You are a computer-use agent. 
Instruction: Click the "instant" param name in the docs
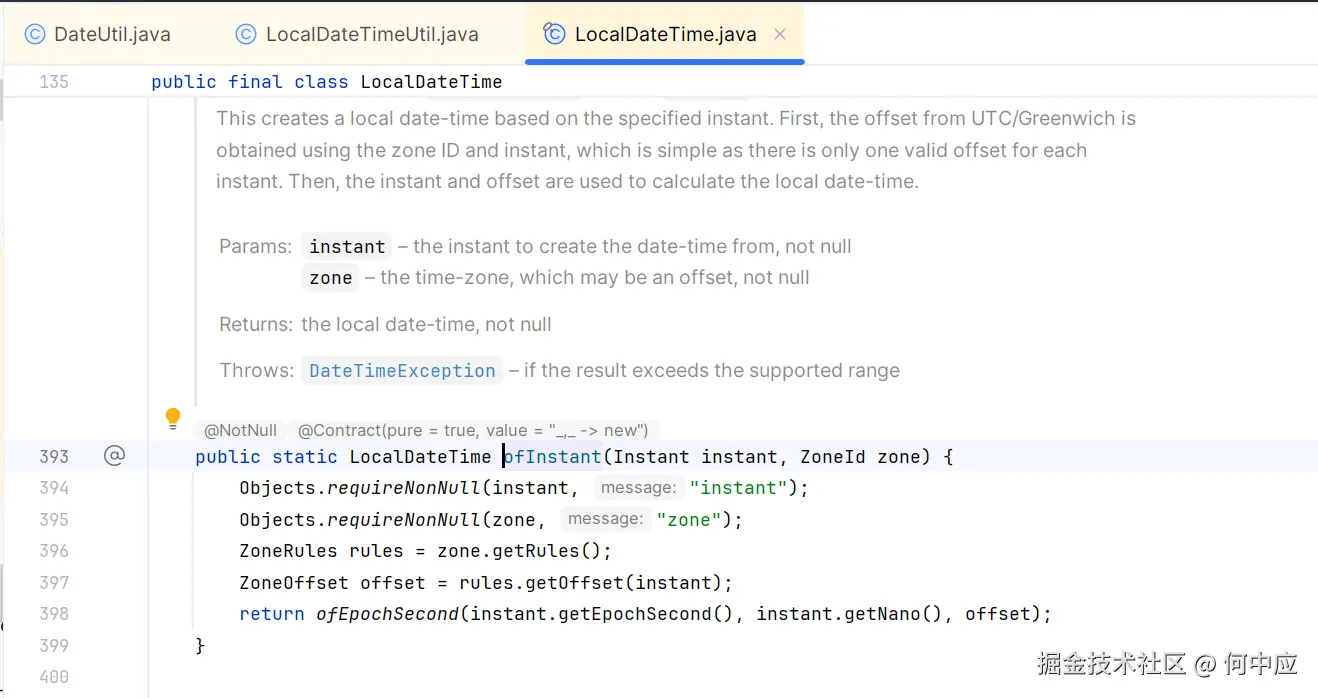pyautogui.click(x=347, y=247)
